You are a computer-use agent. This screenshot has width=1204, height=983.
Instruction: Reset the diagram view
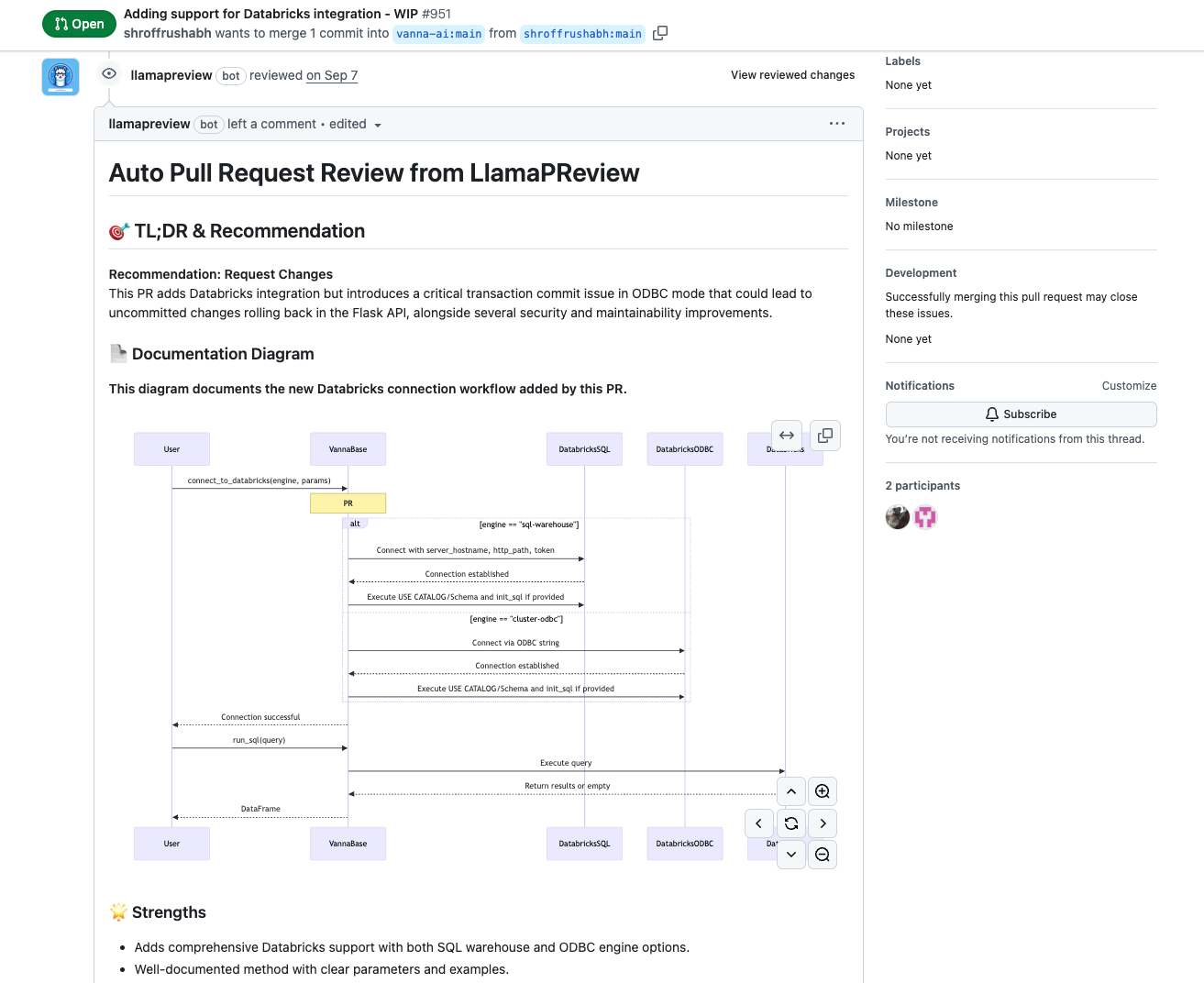coord(791,823)
